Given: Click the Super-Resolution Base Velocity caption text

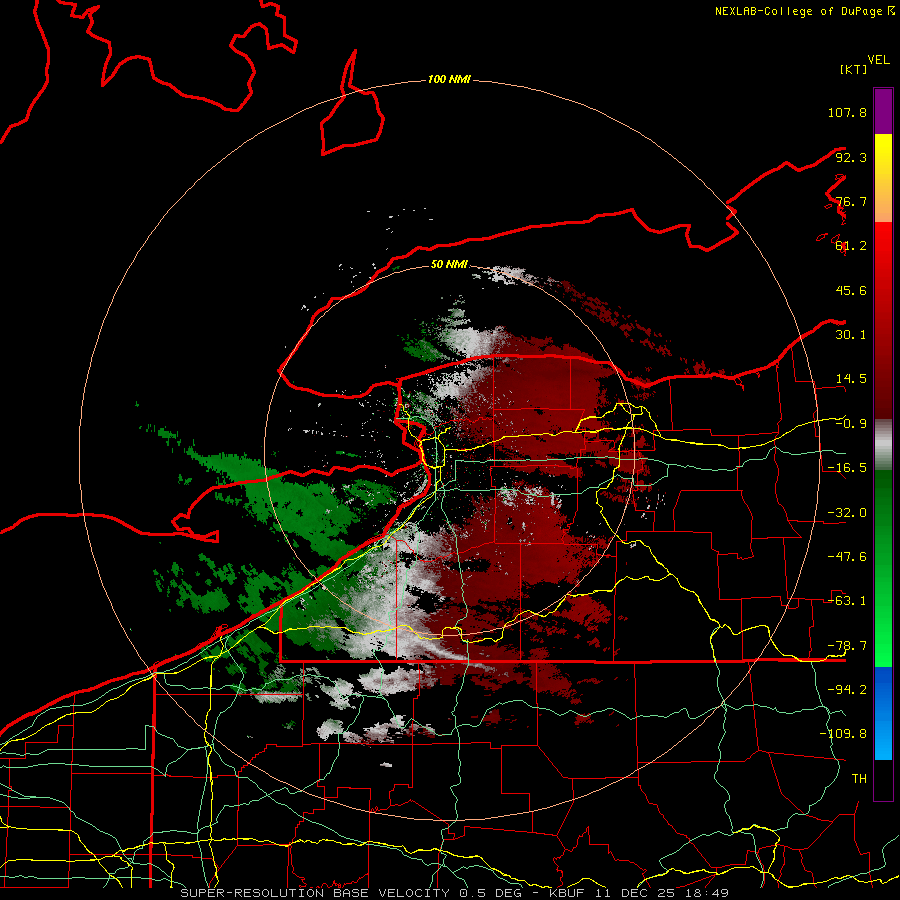Looking at the screenshot, I should (455, 893).
